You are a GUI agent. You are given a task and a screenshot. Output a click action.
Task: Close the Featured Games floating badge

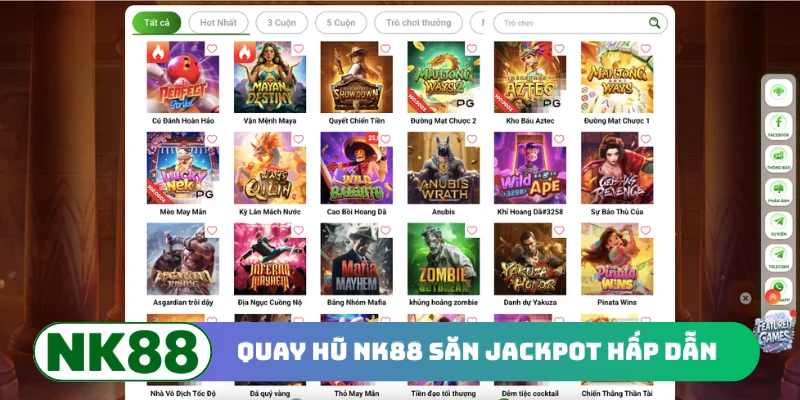click(745, 298)
